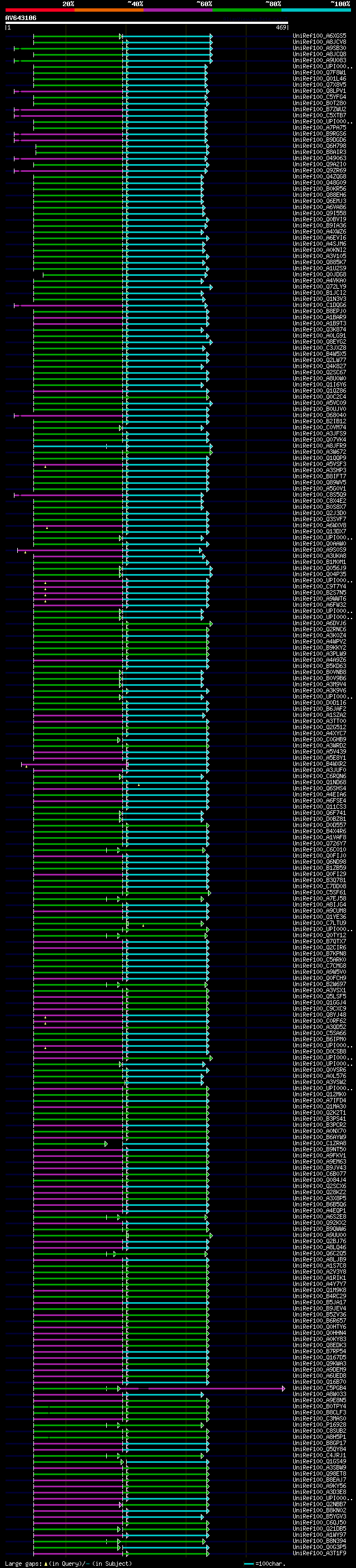Click the UniRef100_C5YFG4 entry

319,97
